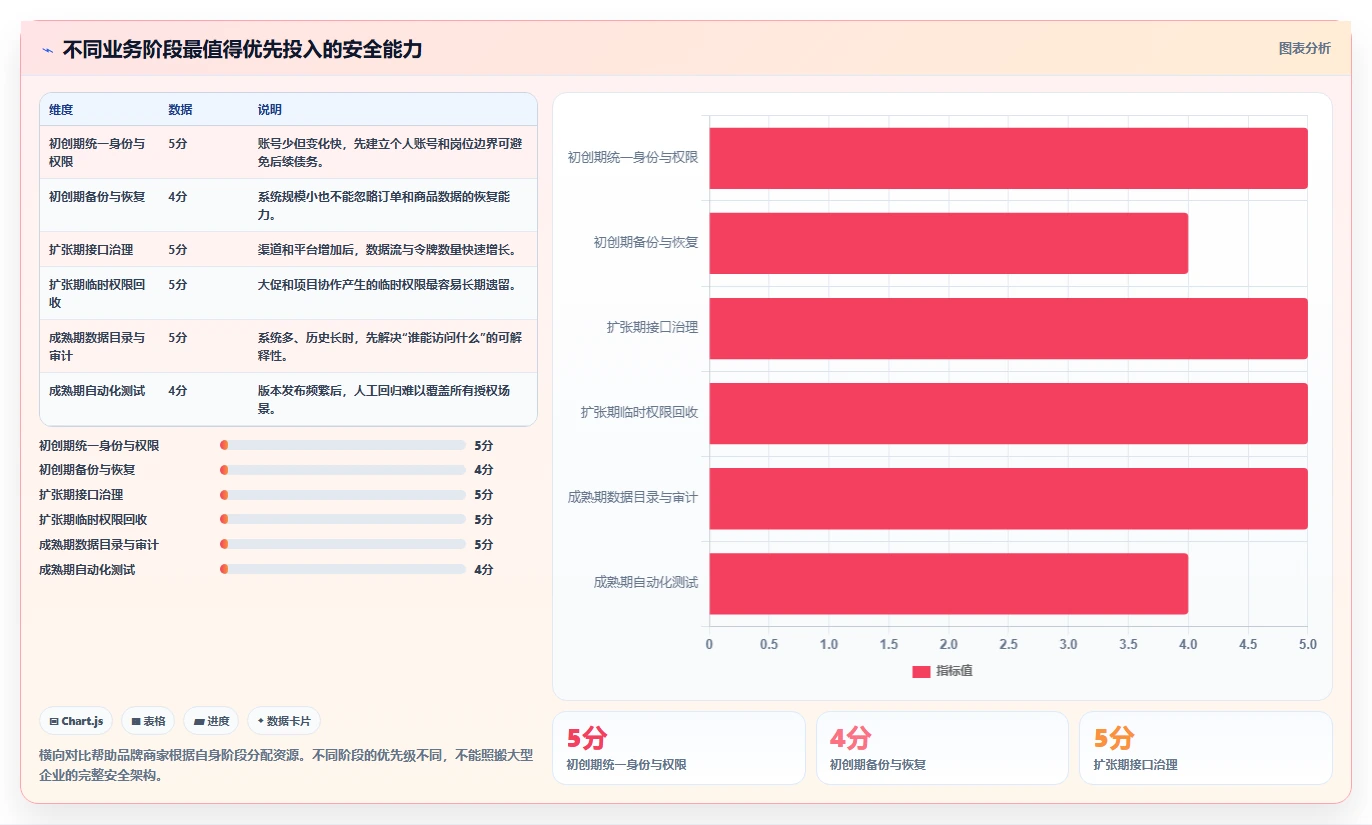Click the 扩张期接口治理 axis label on the chart

652,327
